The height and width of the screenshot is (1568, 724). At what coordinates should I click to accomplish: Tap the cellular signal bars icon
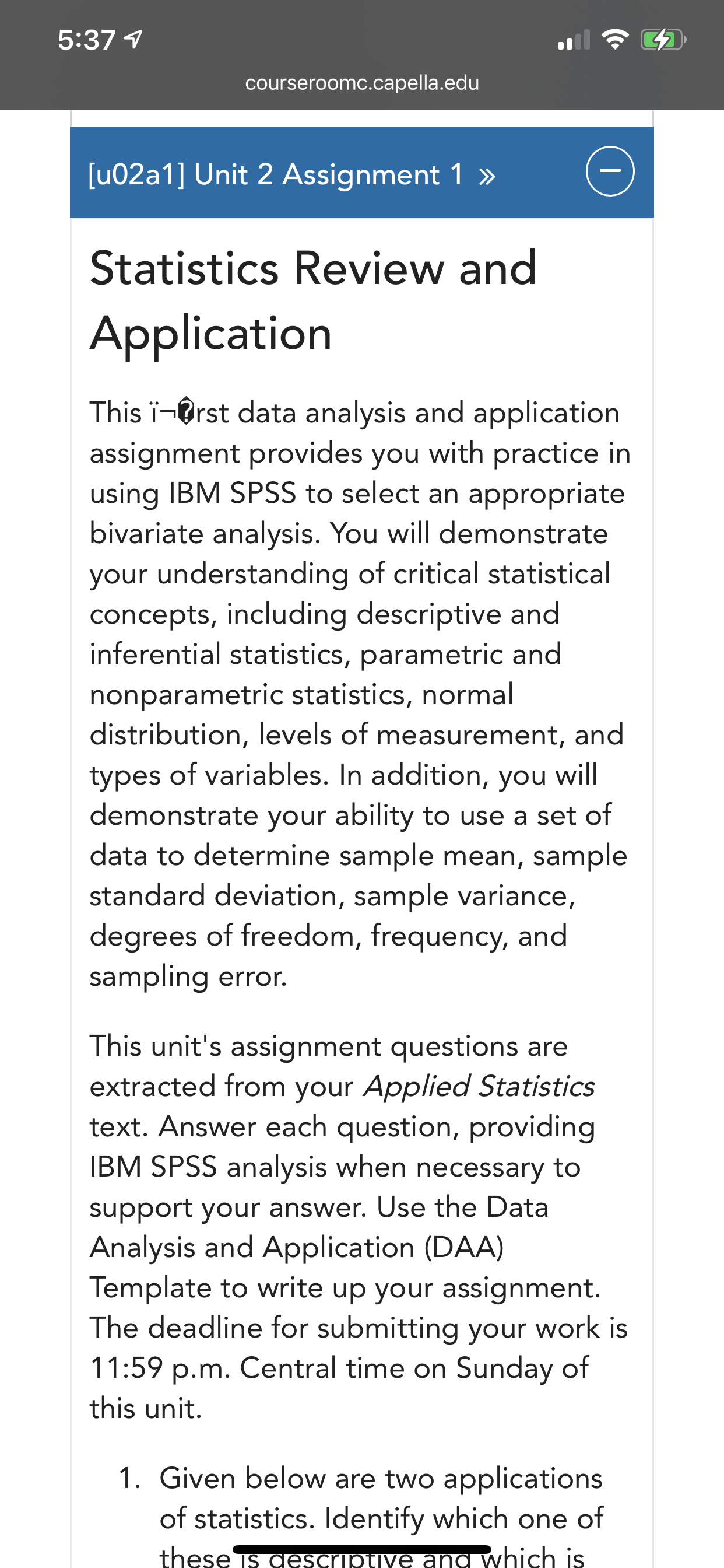pyautogui.click(x=574, y=40)
